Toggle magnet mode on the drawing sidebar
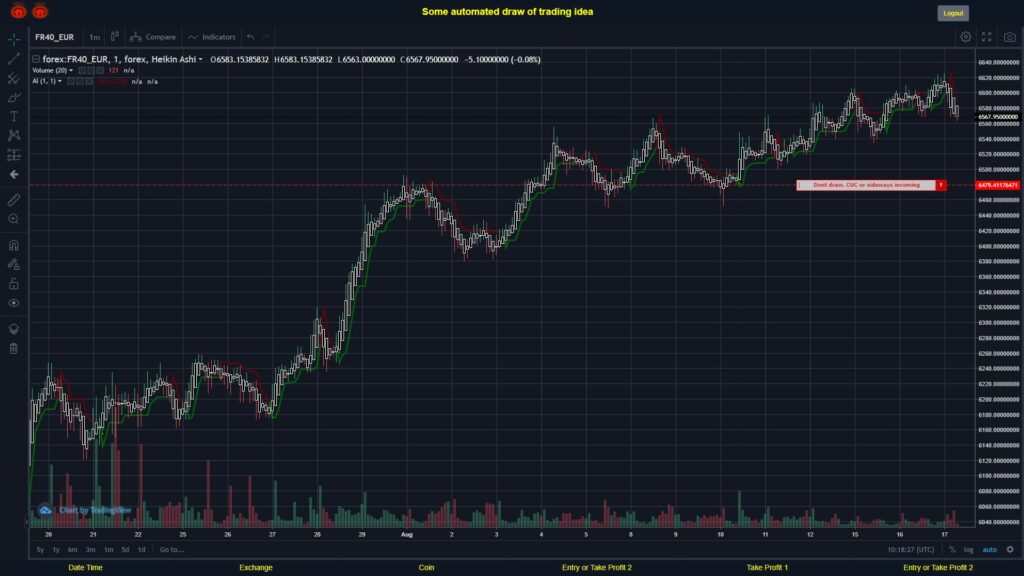 (x=14, y=244)
